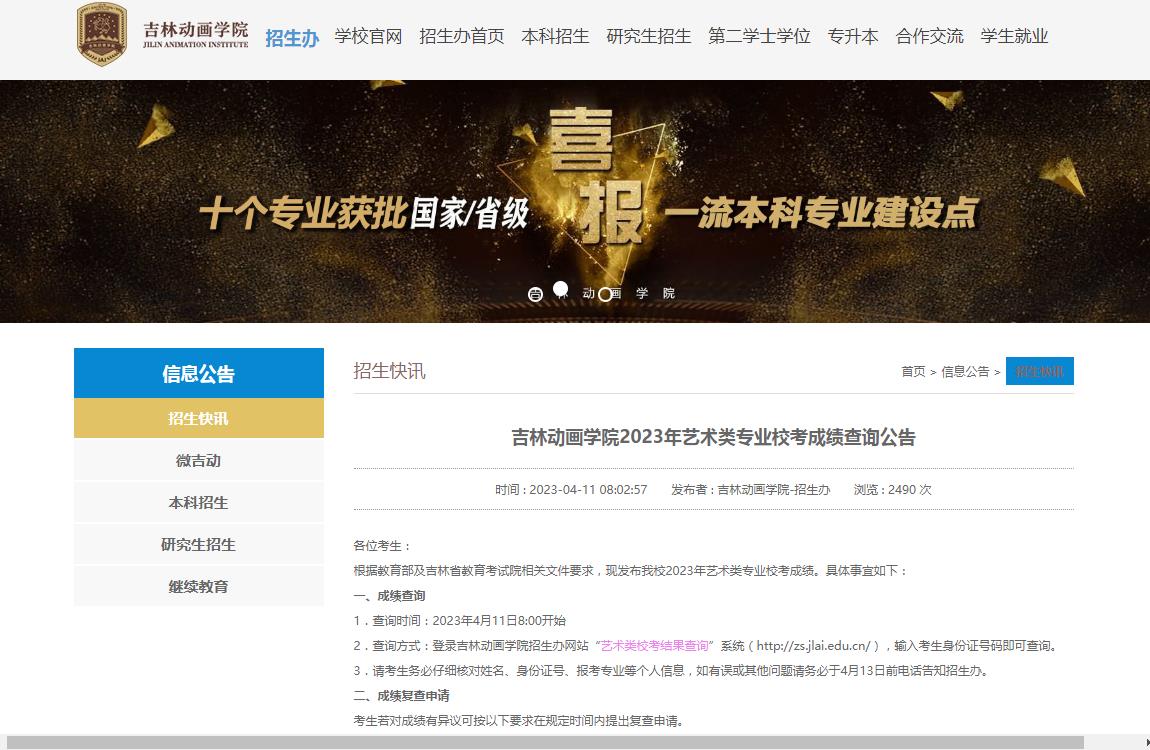1150x750 pixels.
Task: Open 招生快讯 in the left sidebar
Action: pos(199,418)
